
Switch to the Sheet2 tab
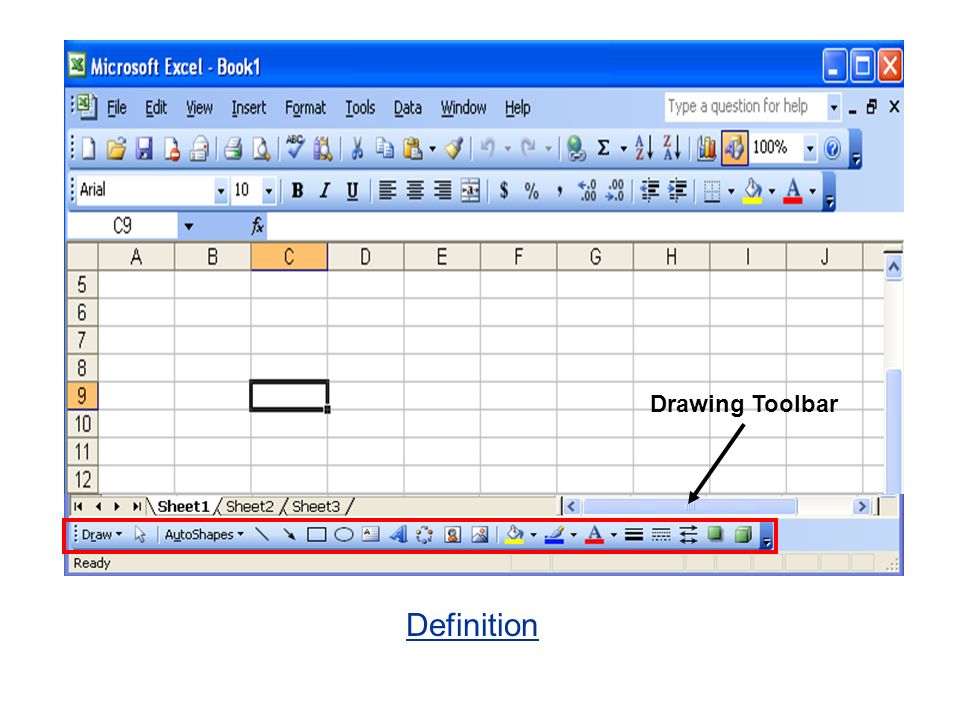[250, 506]
